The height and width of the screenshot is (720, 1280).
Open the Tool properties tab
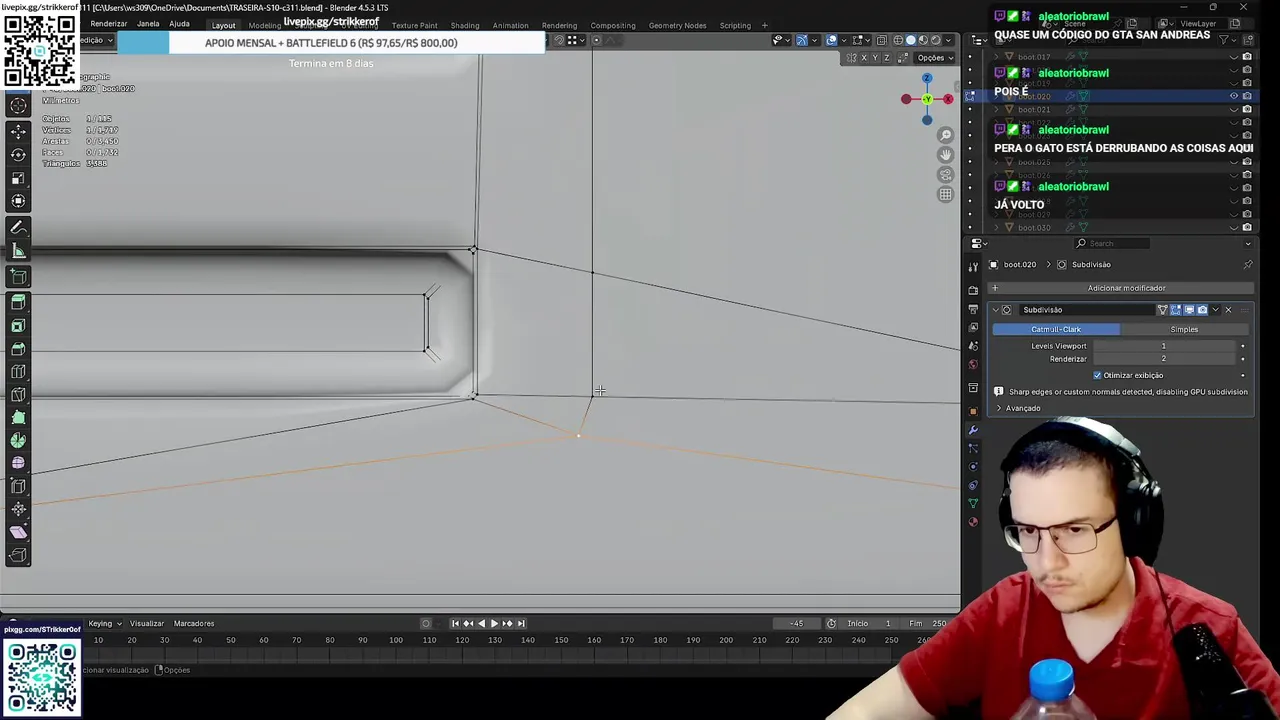(x=973, y=266)
